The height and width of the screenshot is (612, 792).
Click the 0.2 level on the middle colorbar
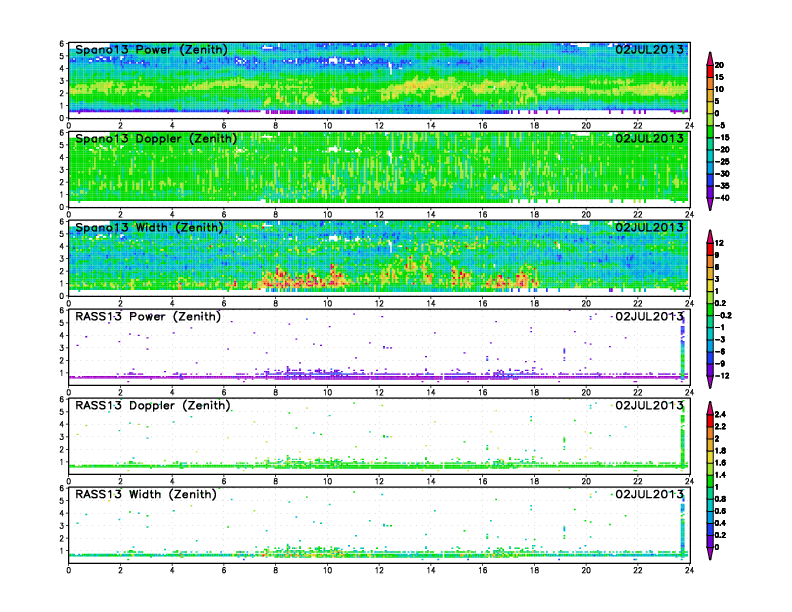[709, 305]
